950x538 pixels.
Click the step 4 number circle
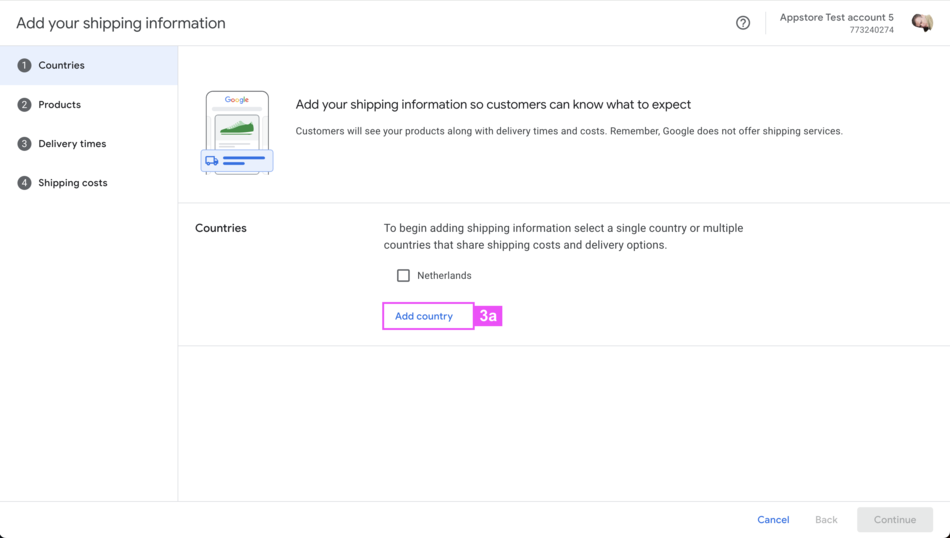[24, 183]
